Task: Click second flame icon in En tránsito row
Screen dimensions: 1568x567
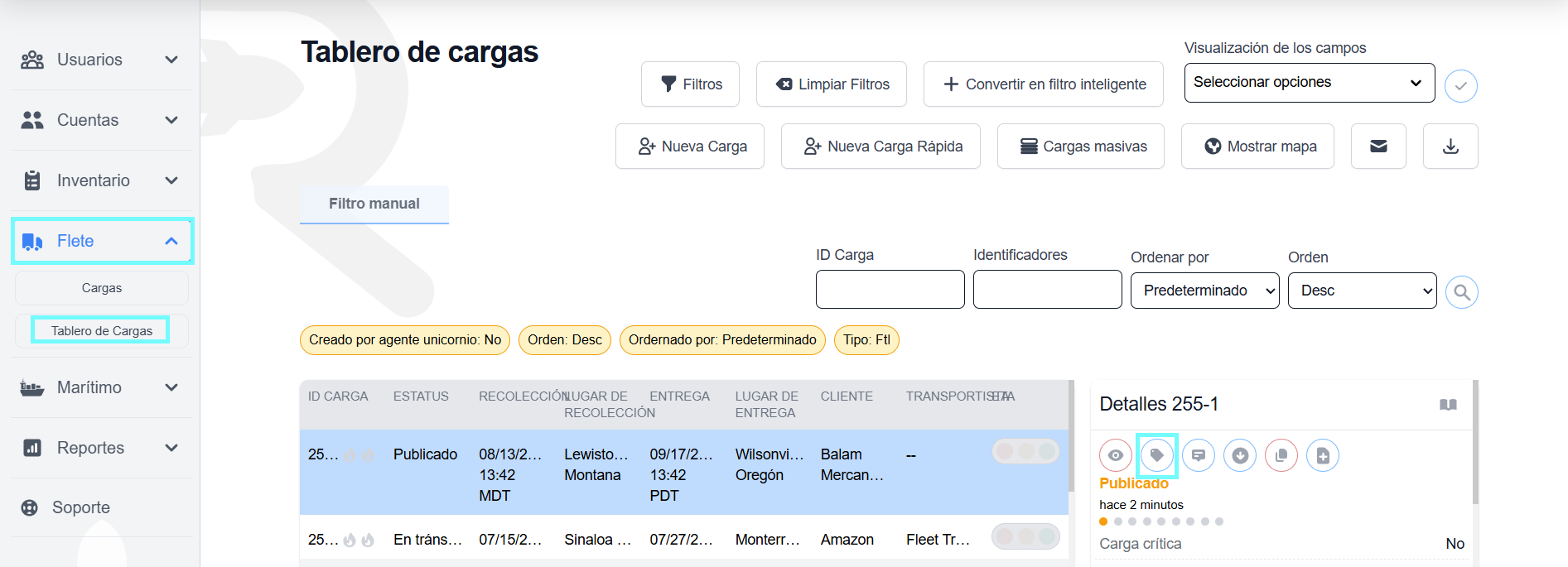Action: [368, 541]
